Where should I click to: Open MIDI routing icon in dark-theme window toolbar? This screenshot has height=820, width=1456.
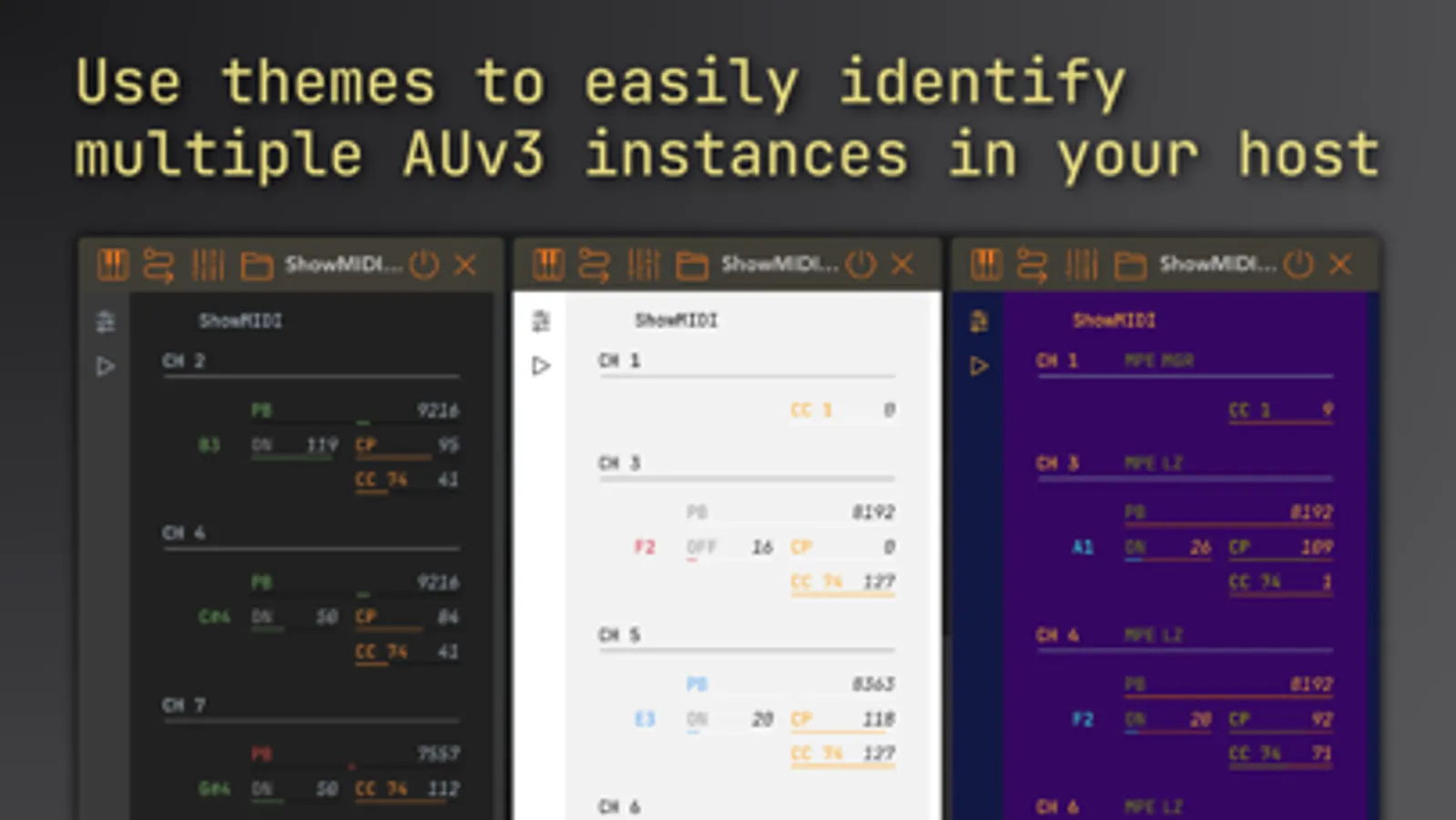(158, 265)
